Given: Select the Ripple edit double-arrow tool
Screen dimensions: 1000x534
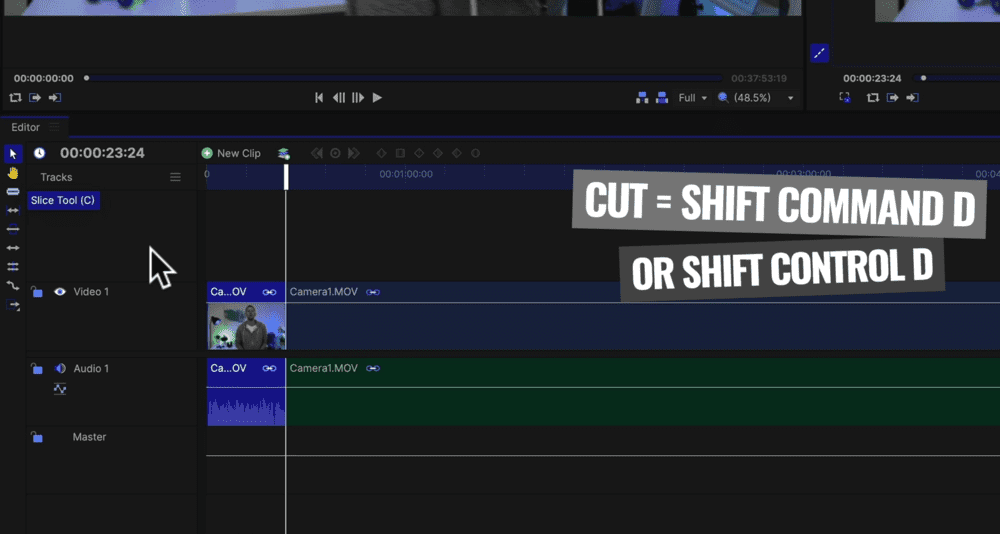Looking at the screenshot, I should coord(13,248).
